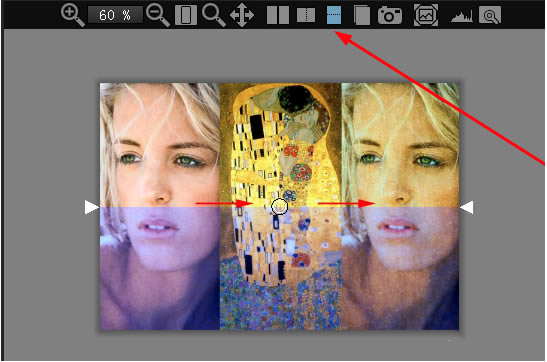Image resolution: width=547 pixels, height=362 pixels.
Task: Click the golden-tinted portrait on the right
Action: click(x=400, y=206)
